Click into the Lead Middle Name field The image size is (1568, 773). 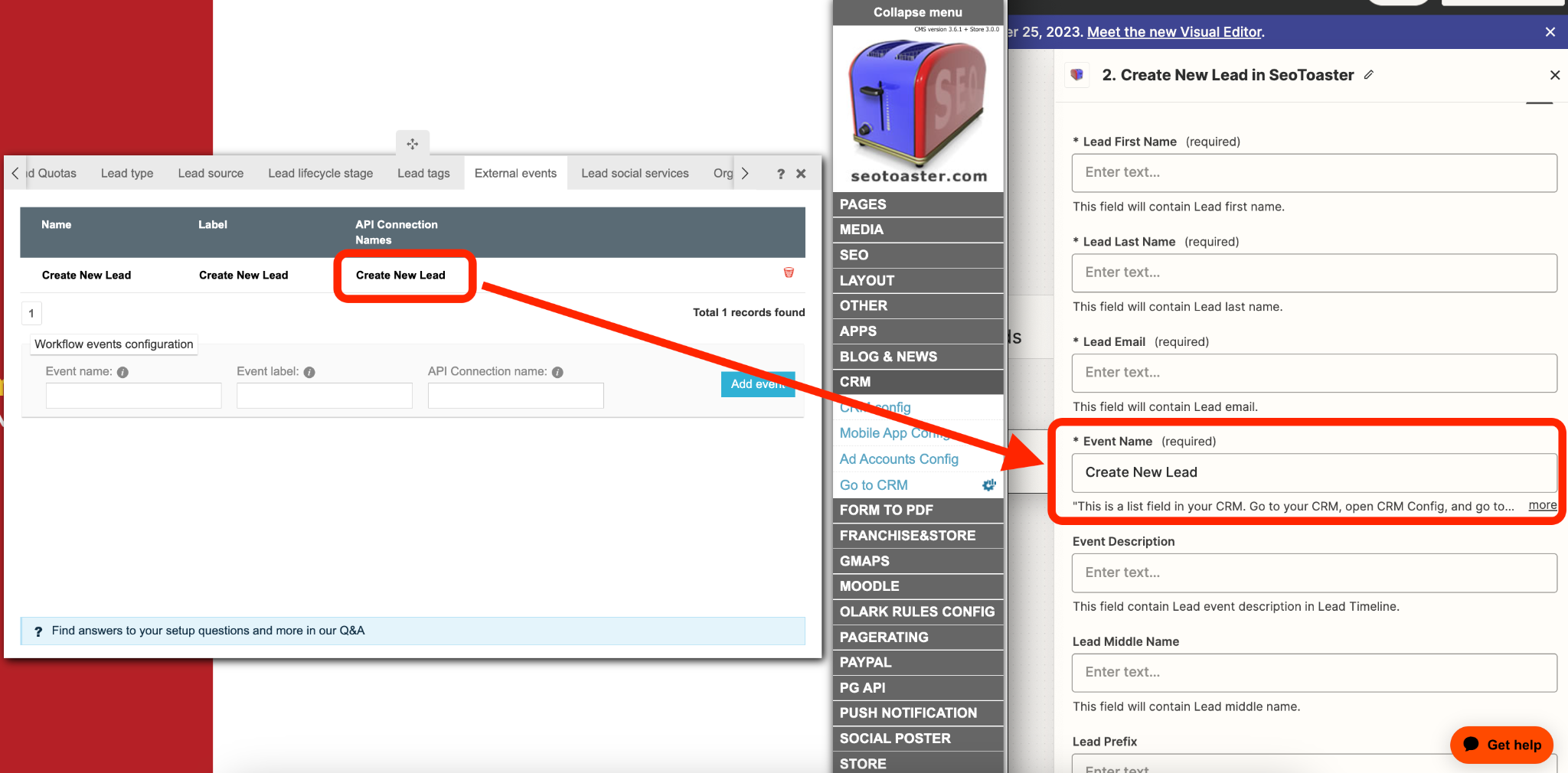click(1314, 673)
